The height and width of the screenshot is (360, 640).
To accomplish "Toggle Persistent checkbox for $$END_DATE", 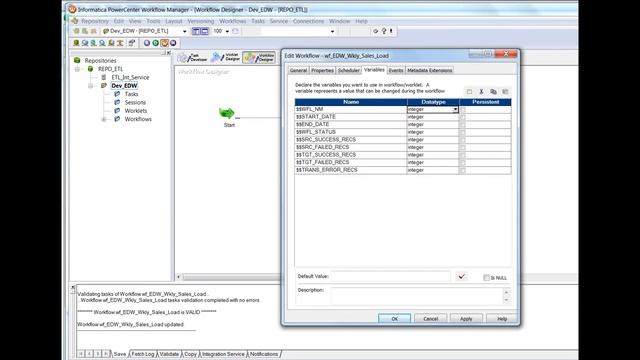I will pyautogui.click(x=462, y=124).
